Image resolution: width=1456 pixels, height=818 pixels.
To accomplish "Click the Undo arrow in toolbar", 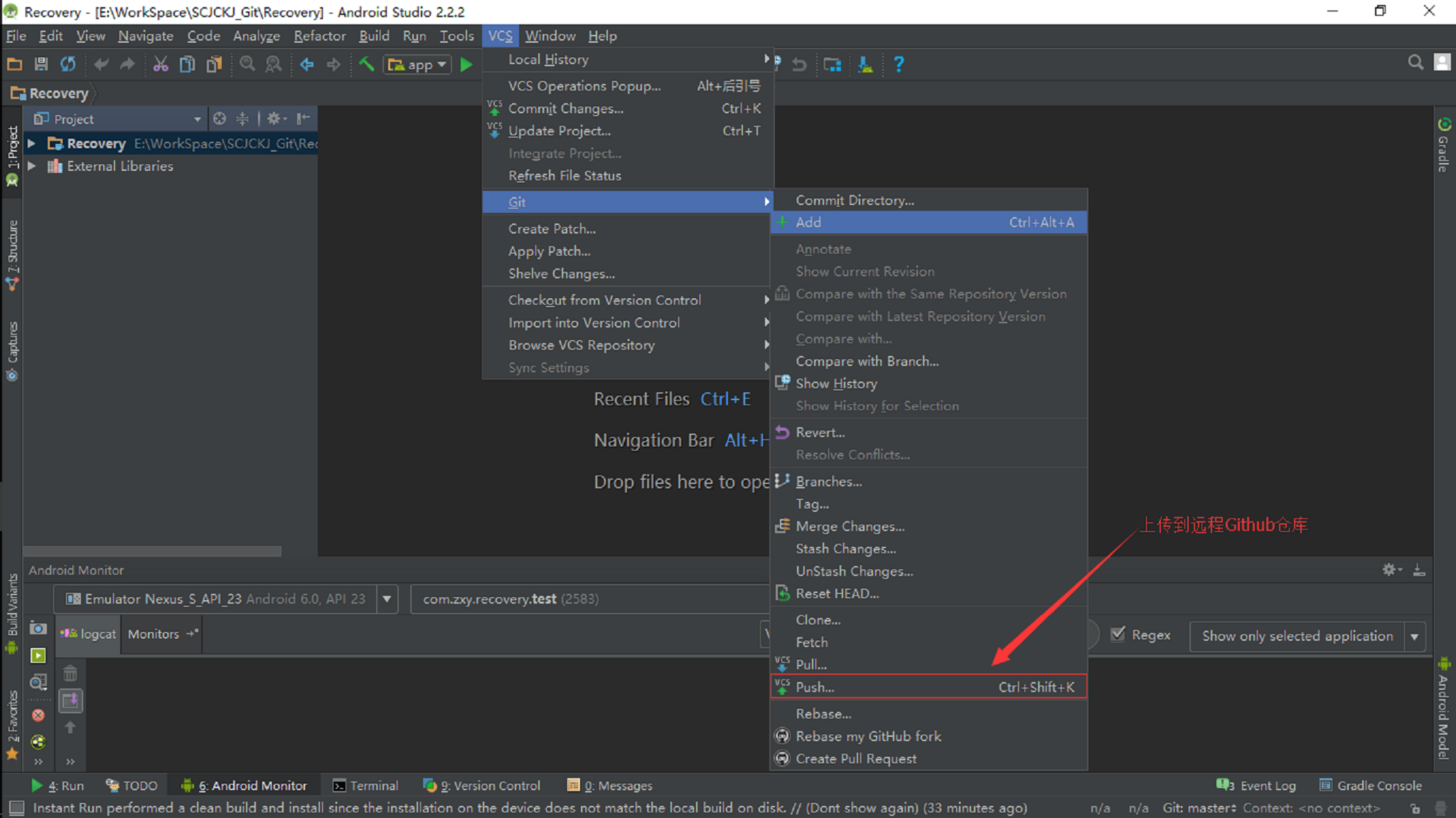I will pos(101,64).
